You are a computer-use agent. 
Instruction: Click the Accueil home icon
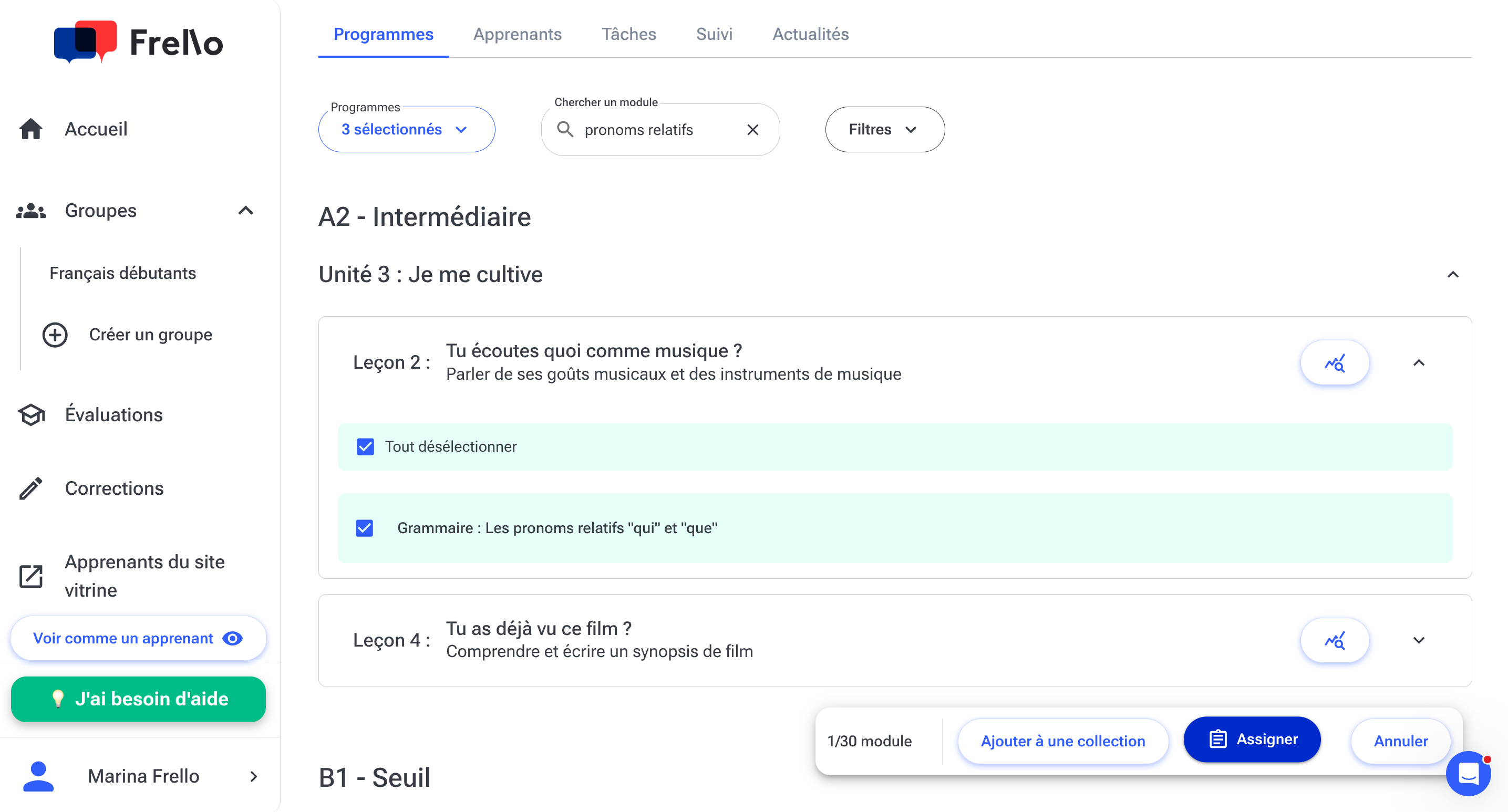pos(30,129)
